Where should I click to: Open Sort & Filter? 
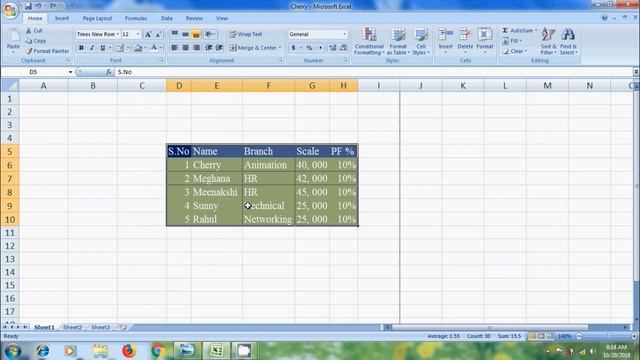549,41
